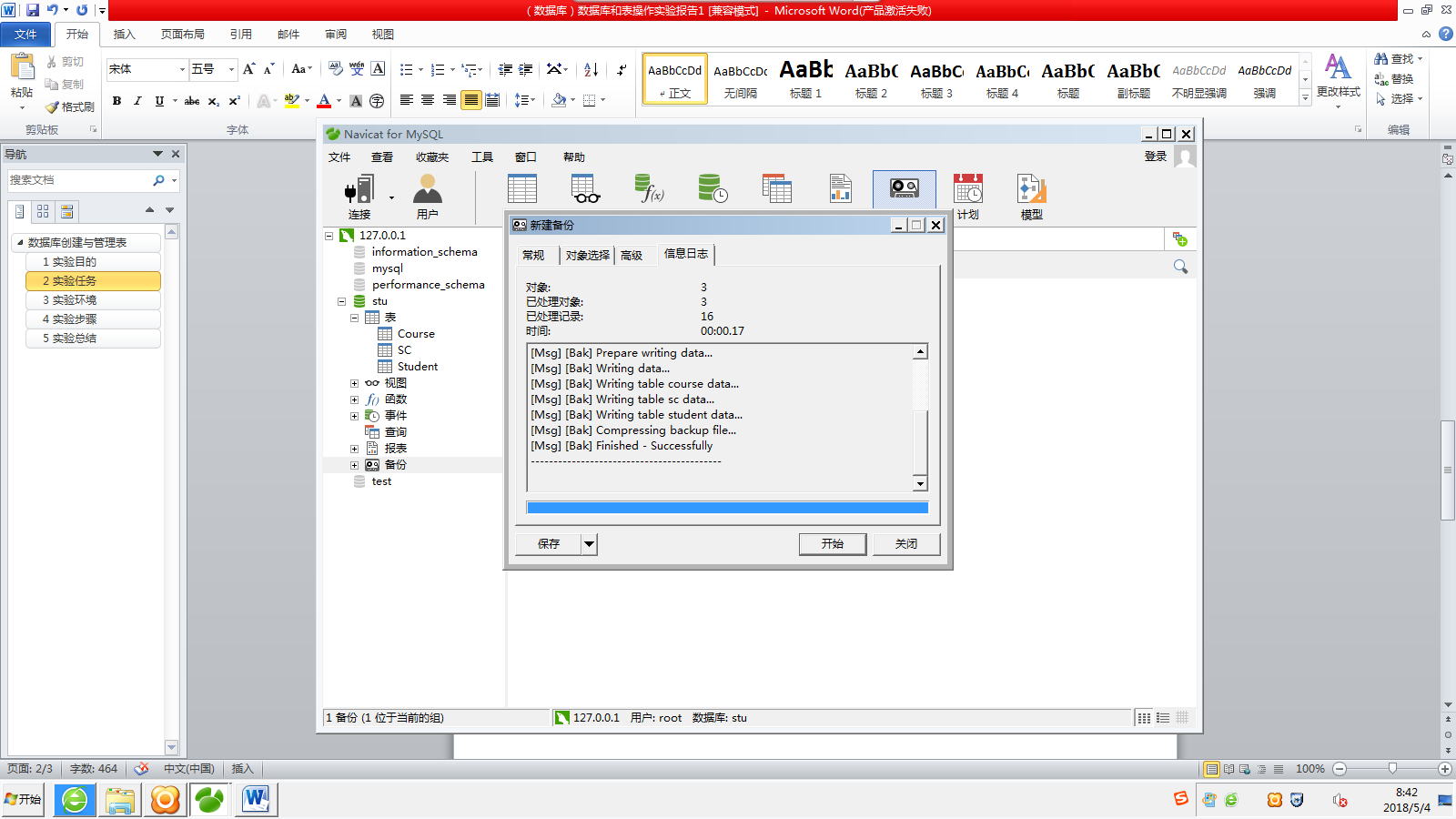Open the Event icon in the Navicat toolbar
Screen dimensions: 1456x819
pyautogui.click(x=713, y=188)
